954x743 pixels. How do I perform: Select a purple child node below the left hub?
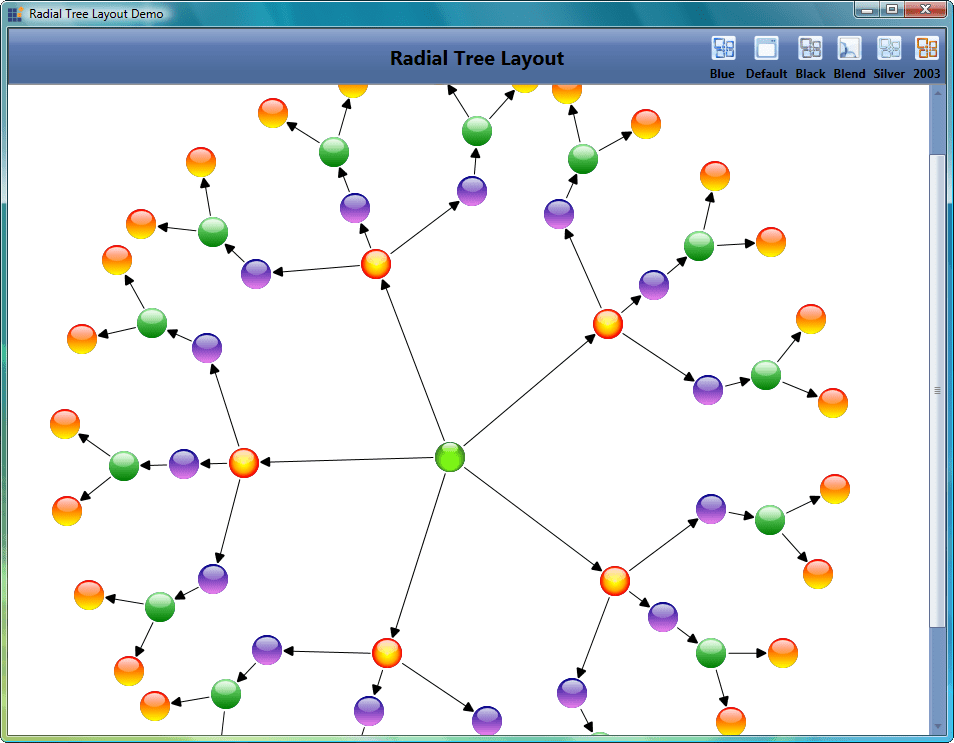pos(211,578)
